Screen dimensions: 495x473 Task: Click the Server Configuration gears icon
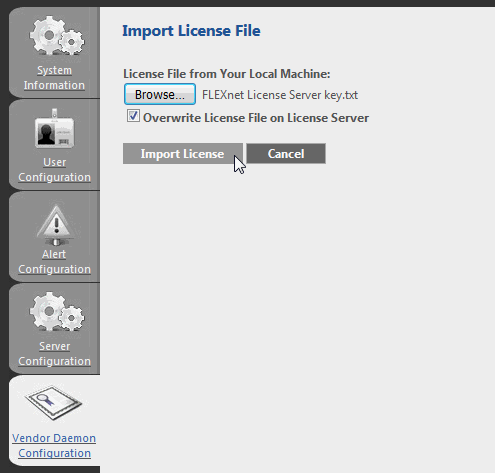[57, 311]
